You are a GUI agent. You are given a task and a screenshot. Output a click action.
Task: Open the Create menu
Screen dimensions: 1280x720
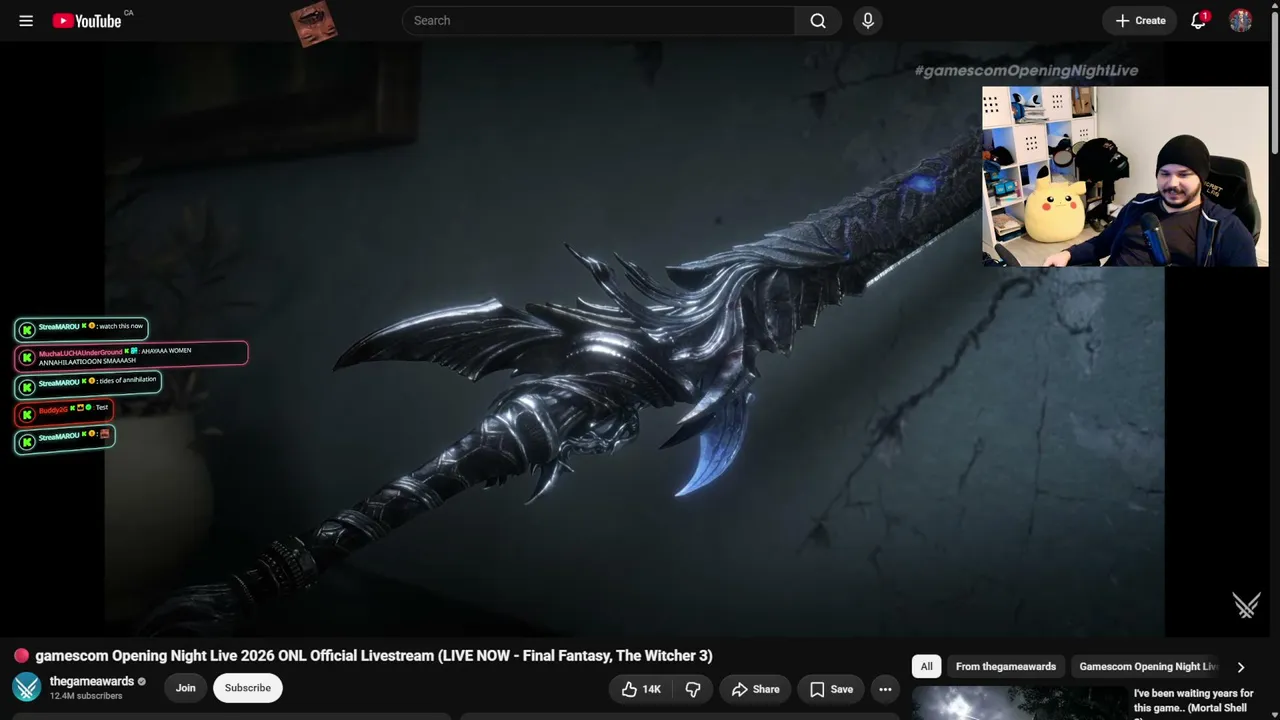tap(1140, 20)
